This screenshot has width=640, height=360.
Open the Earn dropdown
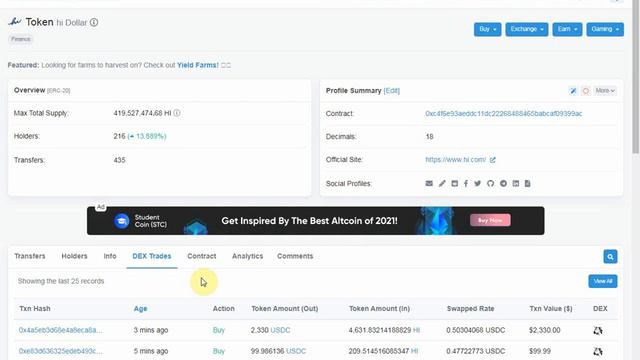(567, 29)
